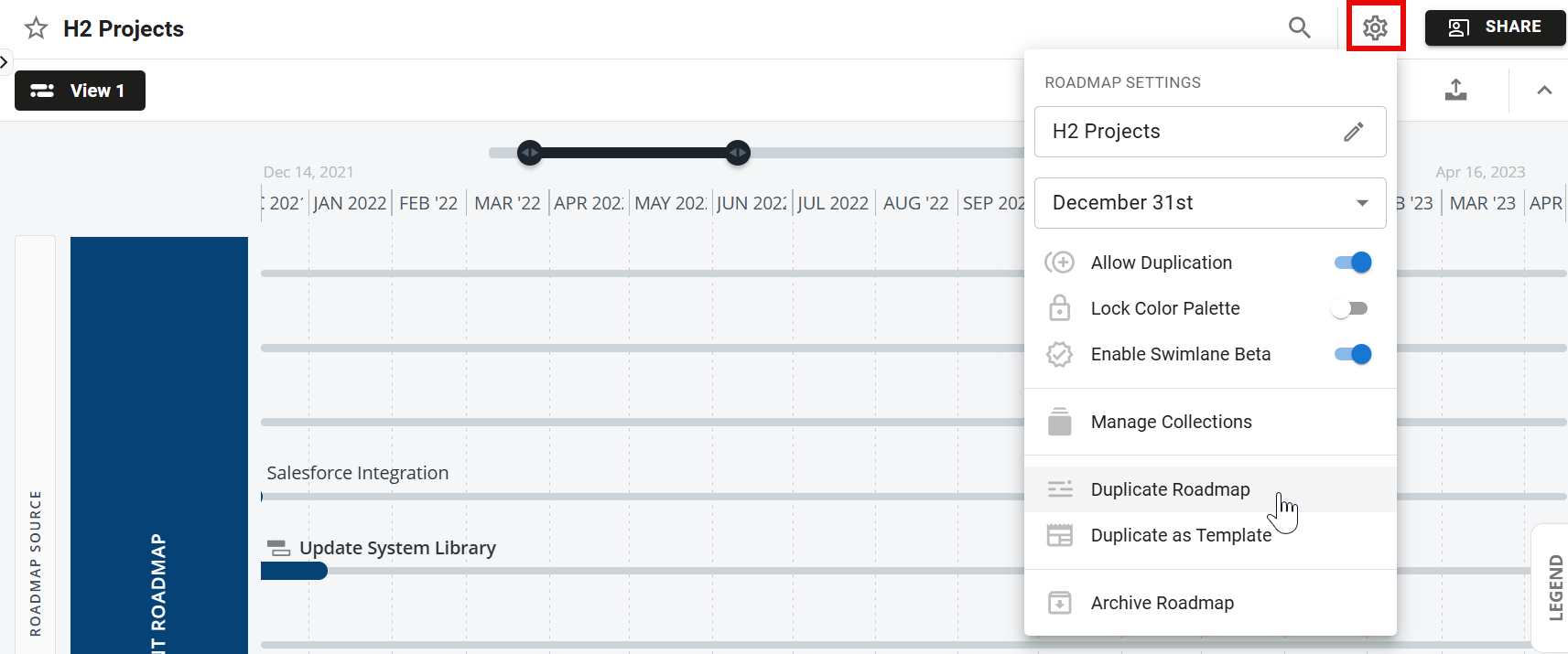Collapse the toolbar with the up chevron

click(x=1544, y=90)
